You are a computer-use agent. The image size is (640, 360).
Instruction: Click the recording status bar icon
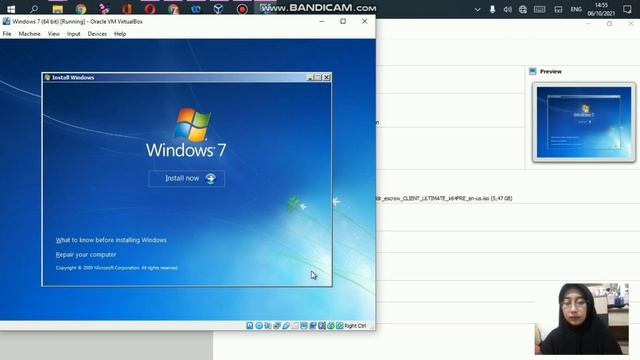coord(313,326)
